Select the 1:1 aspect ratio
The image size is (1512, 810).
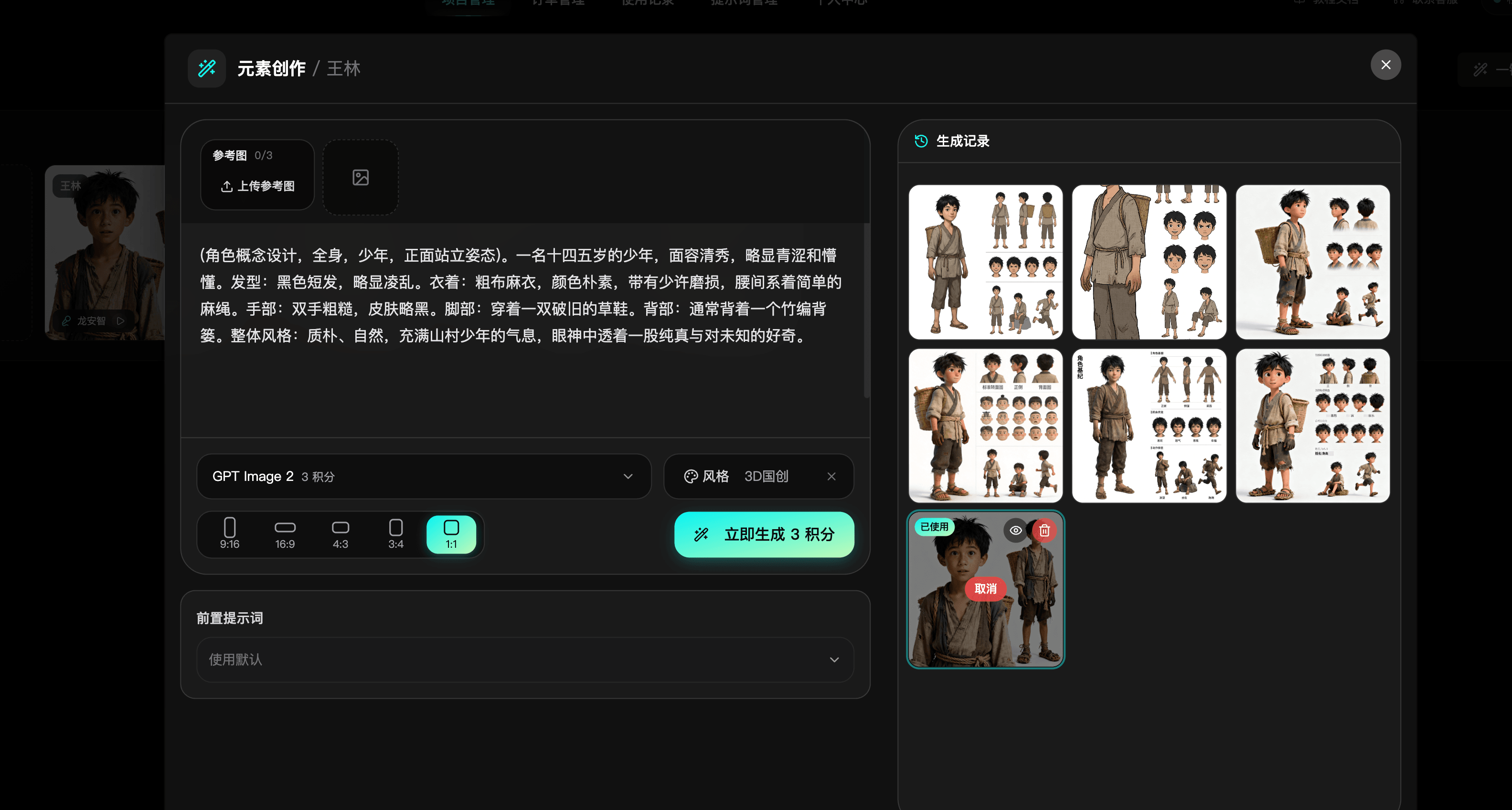(451, 533)
